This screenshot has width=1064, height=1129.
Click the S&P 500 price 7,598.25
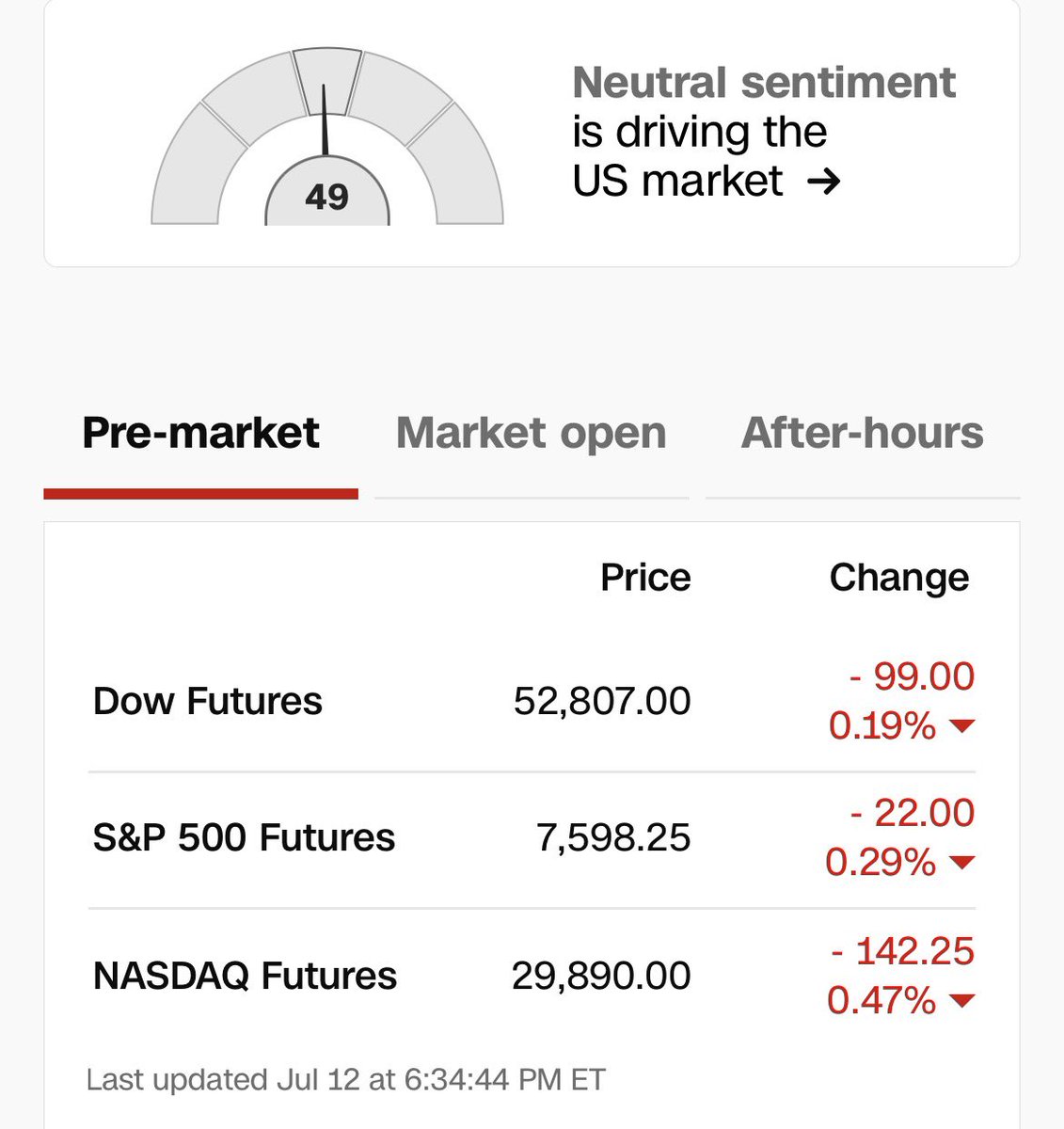click(x=613, y=838)
